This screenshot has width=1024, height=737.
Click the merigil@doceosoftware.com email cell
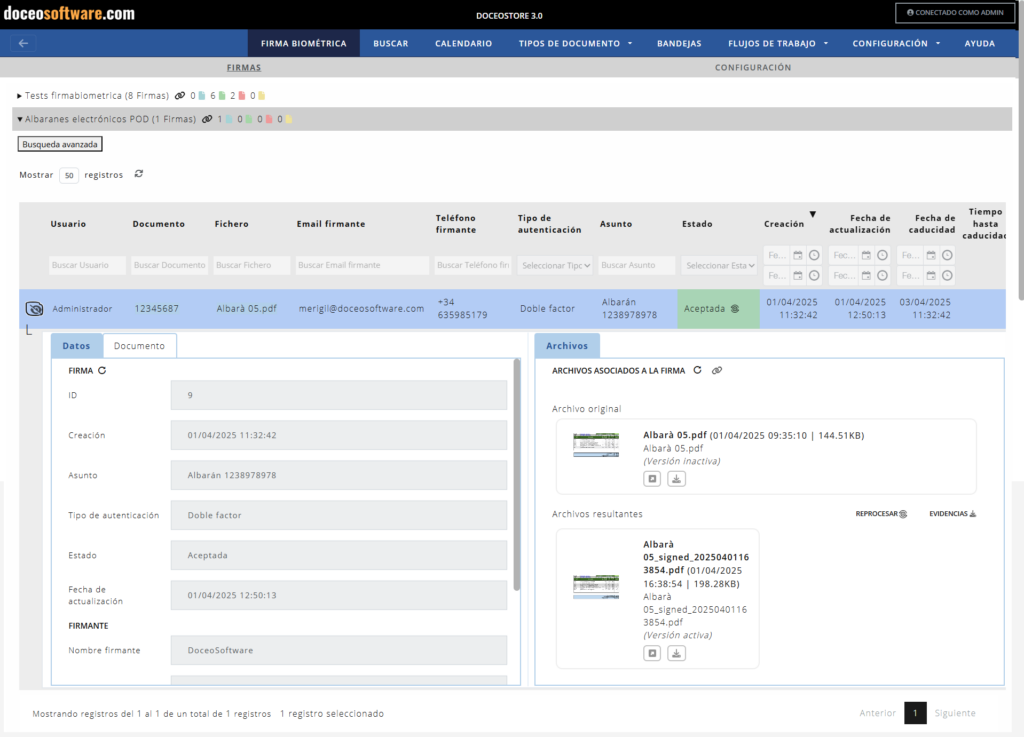tap(361, 309)
